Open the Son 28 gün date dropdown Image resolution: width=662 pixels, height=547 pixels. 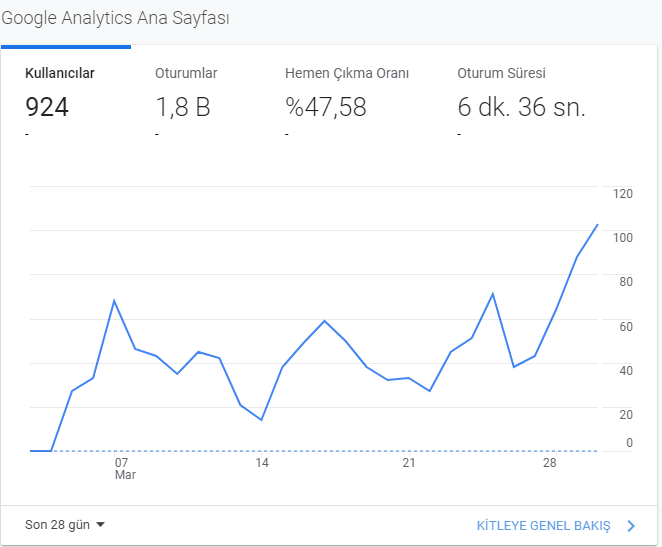pos(65,525)
